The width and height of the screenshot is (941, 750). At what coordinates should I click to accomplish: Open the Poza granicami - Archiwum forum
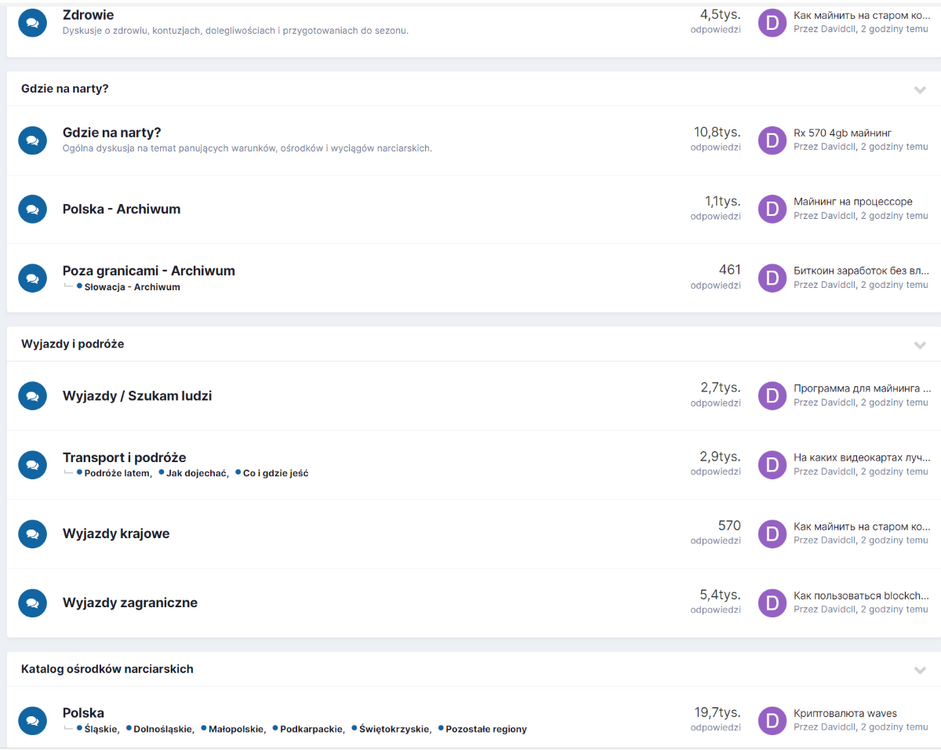(x=148, y=271)
